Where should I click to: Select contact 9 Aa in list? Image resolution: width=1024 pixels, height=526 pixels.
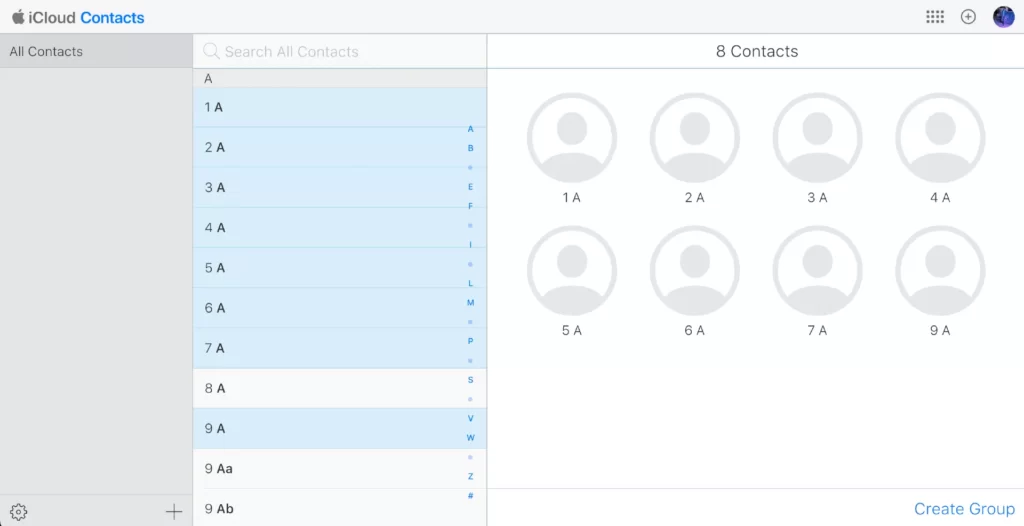(340, 469)
